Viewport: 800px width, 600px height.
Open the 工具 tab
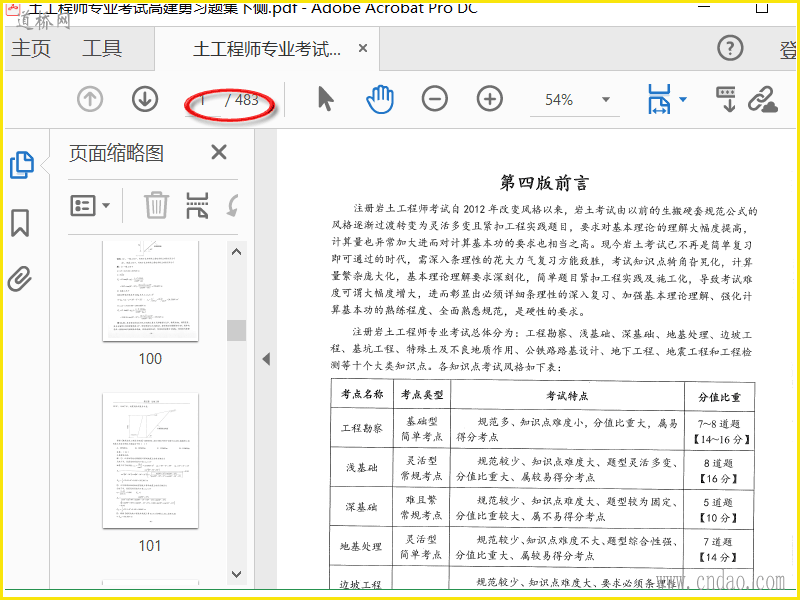(102, 48)
